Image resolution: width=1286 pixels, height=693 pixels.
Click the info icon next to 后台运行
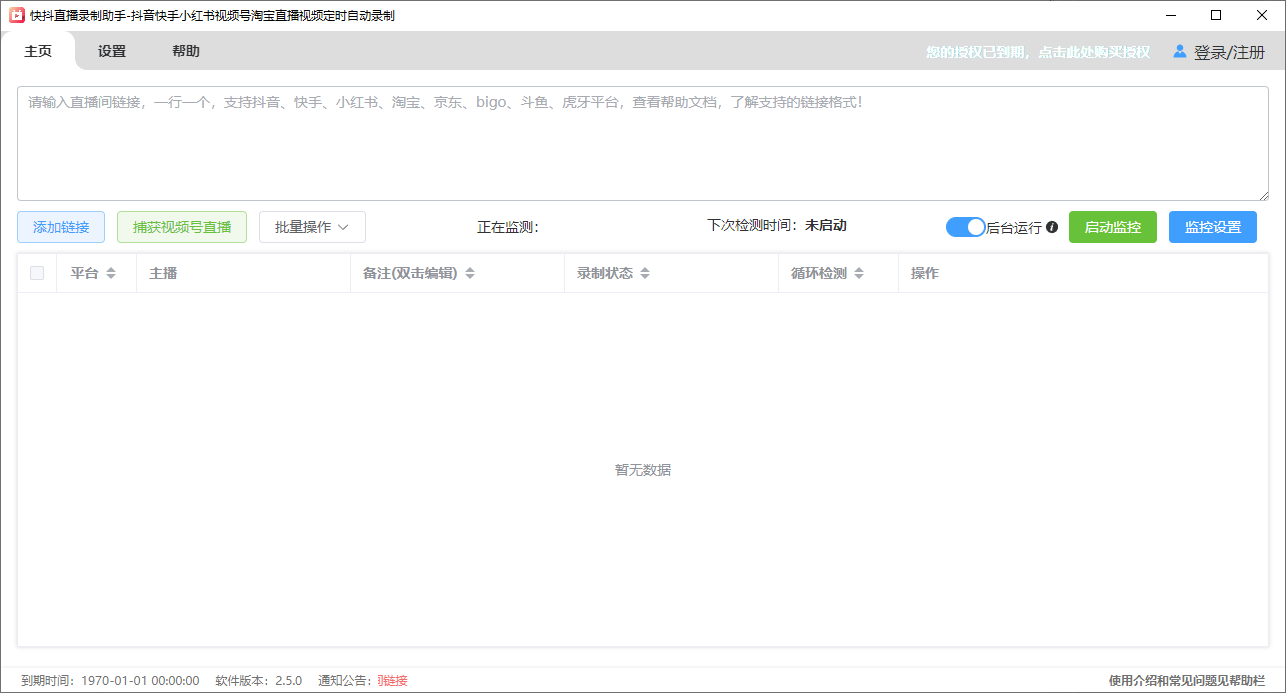pyautogui.click(x=1052, y=227)
